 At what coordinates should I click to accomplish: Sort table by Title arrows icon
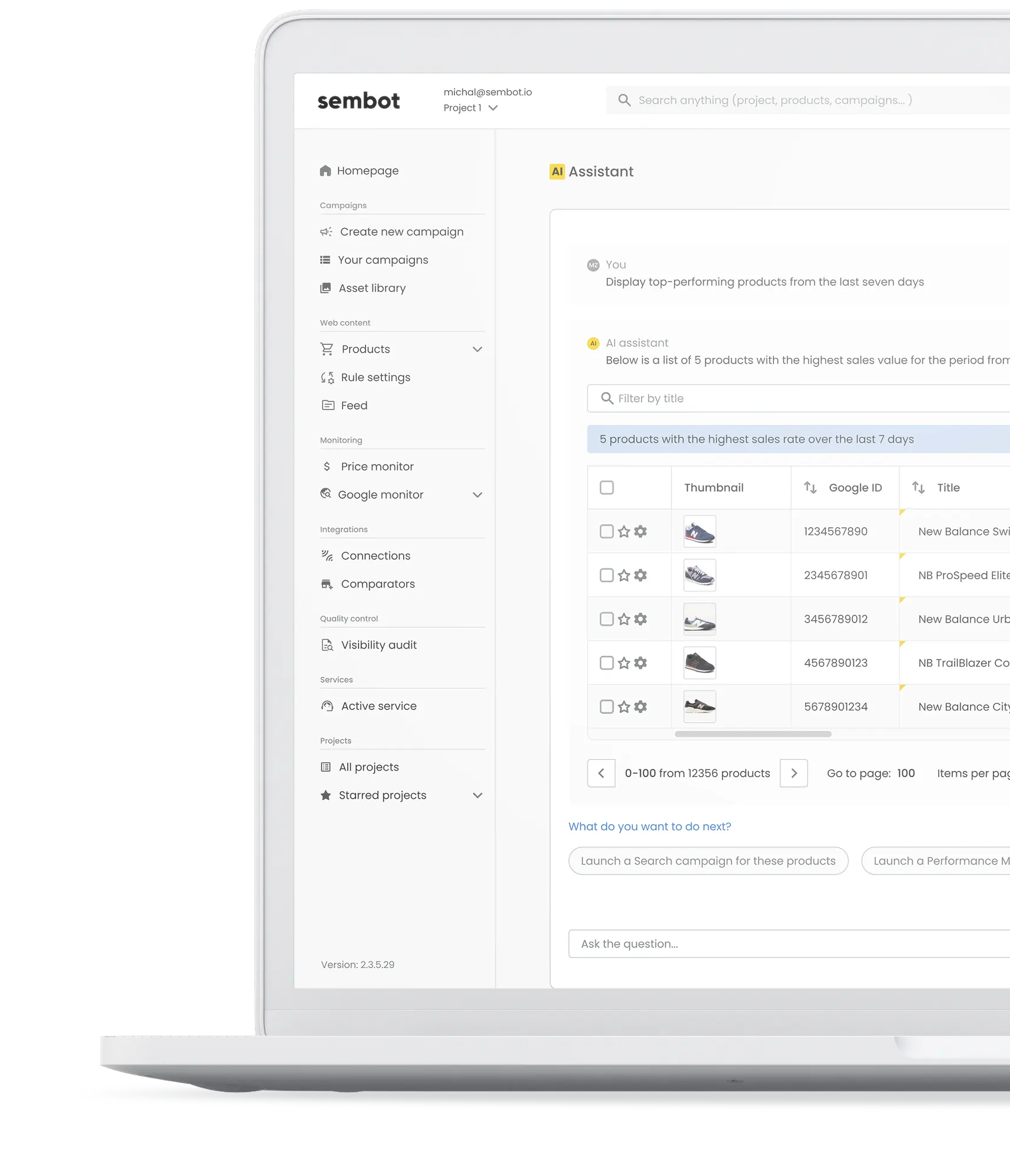pos(918,487)
